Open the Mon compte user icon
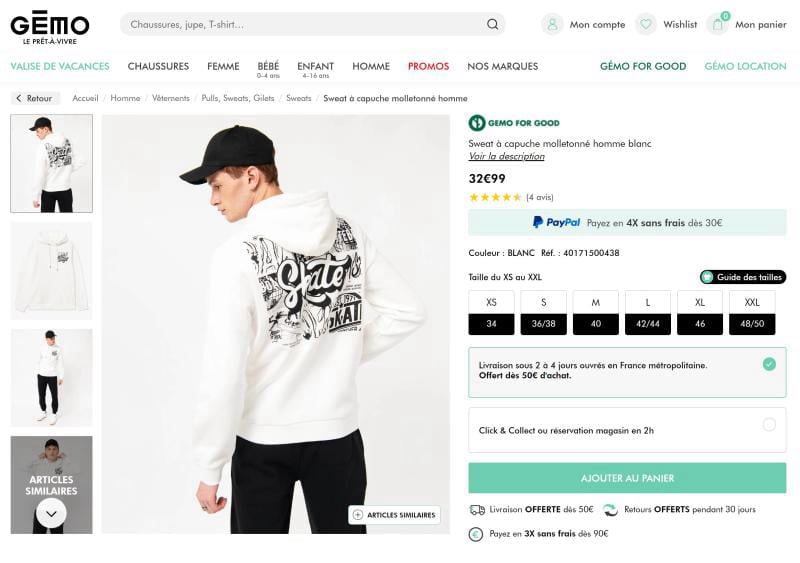This screenshot has width=800, height=563. tap(553, 24)
